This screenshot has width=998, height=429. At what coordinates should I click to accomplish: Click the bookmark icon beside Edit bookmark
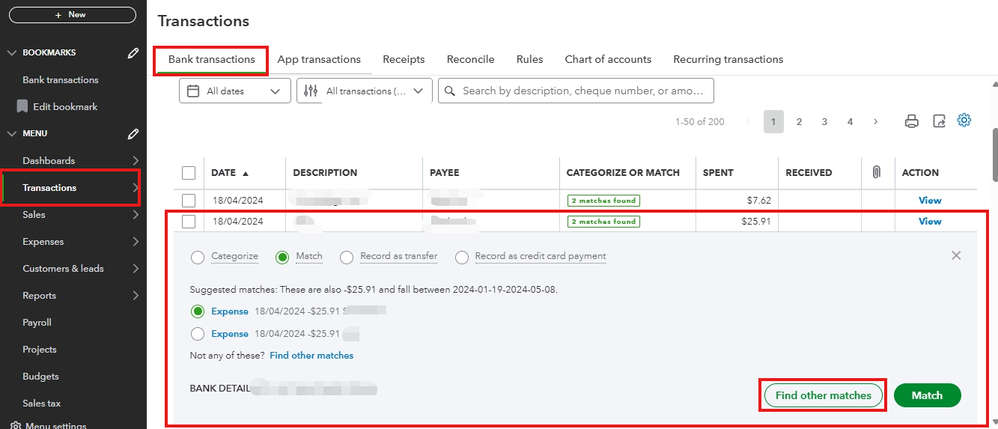tap(22, 107)
